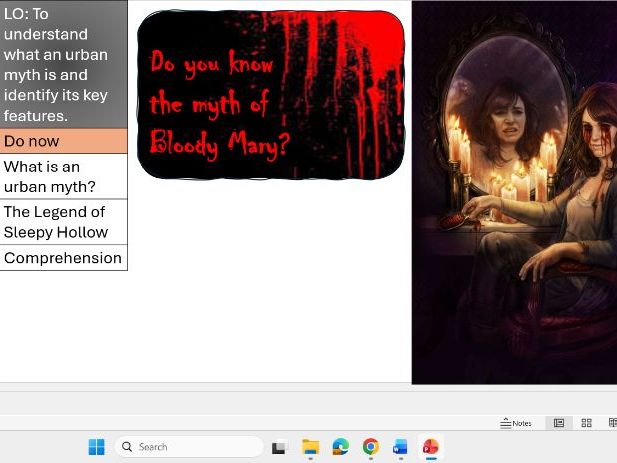Switch to Normal view icon
Screen dimensions: 617x463
coord(559,423)
